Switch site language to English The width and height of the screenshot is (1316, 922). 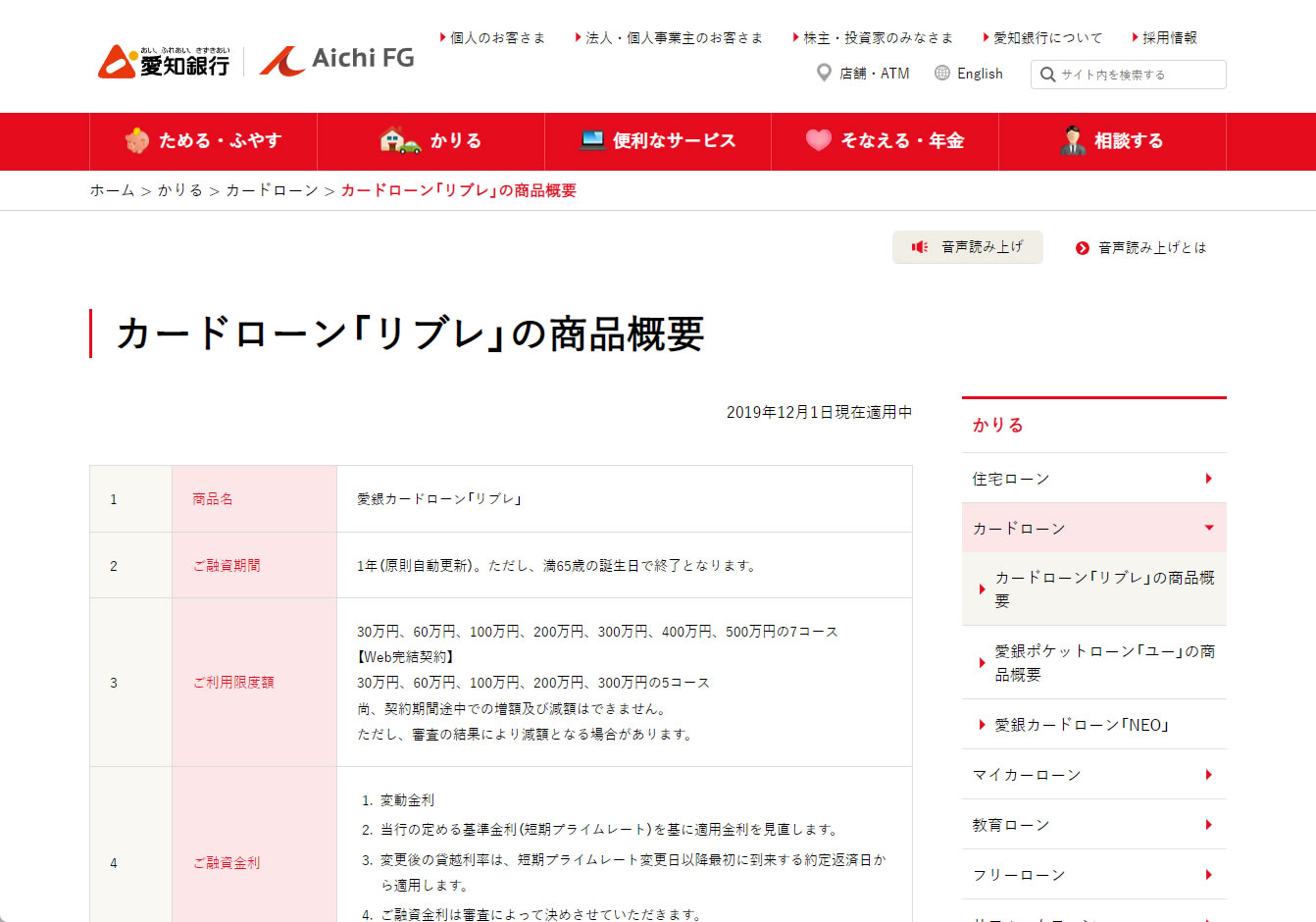pos(969,74)
